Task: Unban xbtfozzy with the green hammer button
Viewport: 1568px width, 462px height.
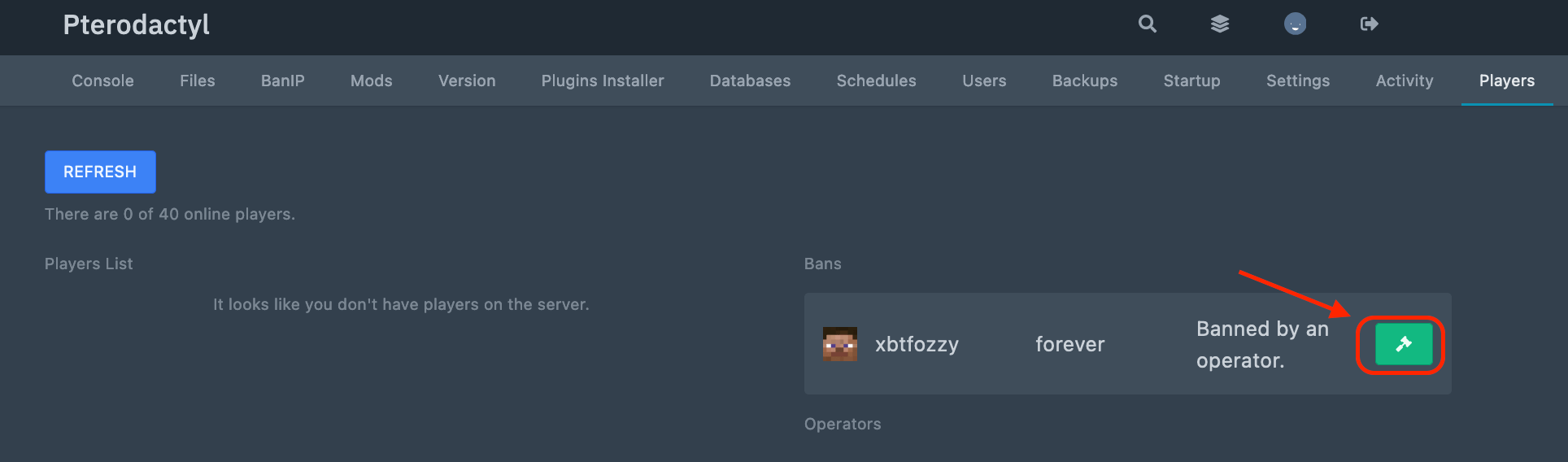Action: [1404, 344]
